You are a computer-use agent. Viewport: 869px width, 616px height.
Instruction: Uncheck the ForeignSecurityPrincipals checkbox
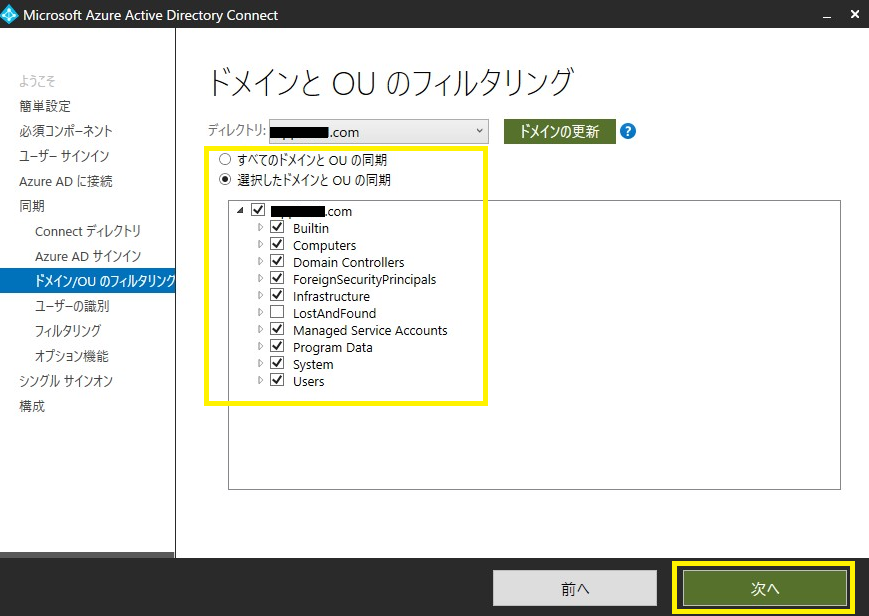pyautogui.click(x=277, y=278)
